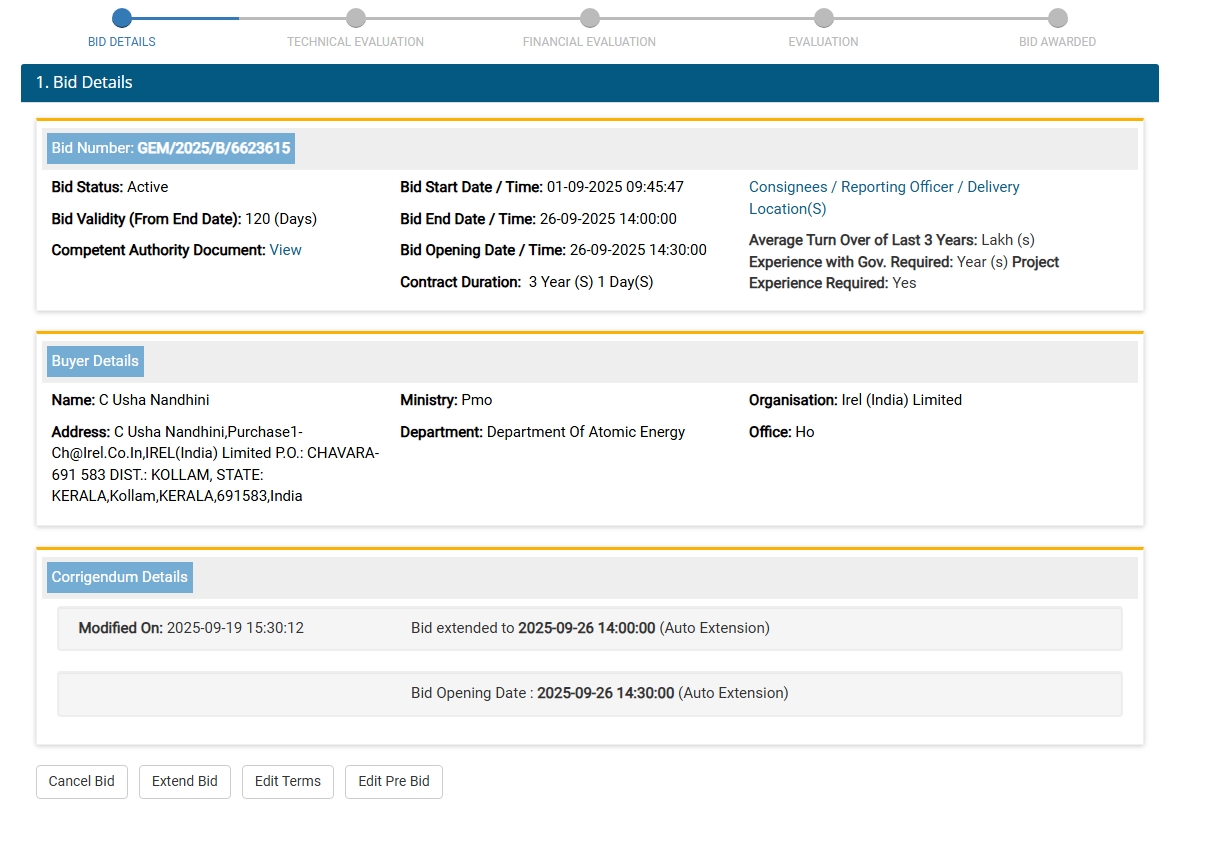Go to FINANCIAL EVALUATION step label
This screenshot has width=1218, height=844.
point(589,42)
